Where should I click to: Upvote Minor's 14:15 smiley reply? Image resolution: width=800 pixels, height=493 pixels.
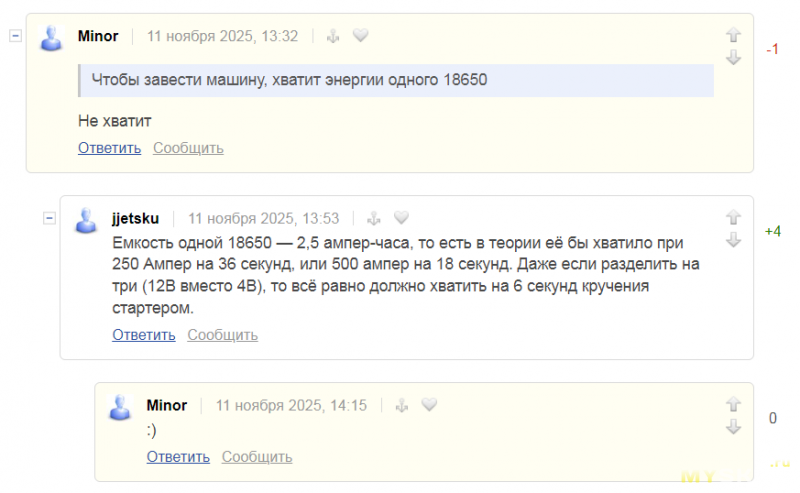pos(733,404)
